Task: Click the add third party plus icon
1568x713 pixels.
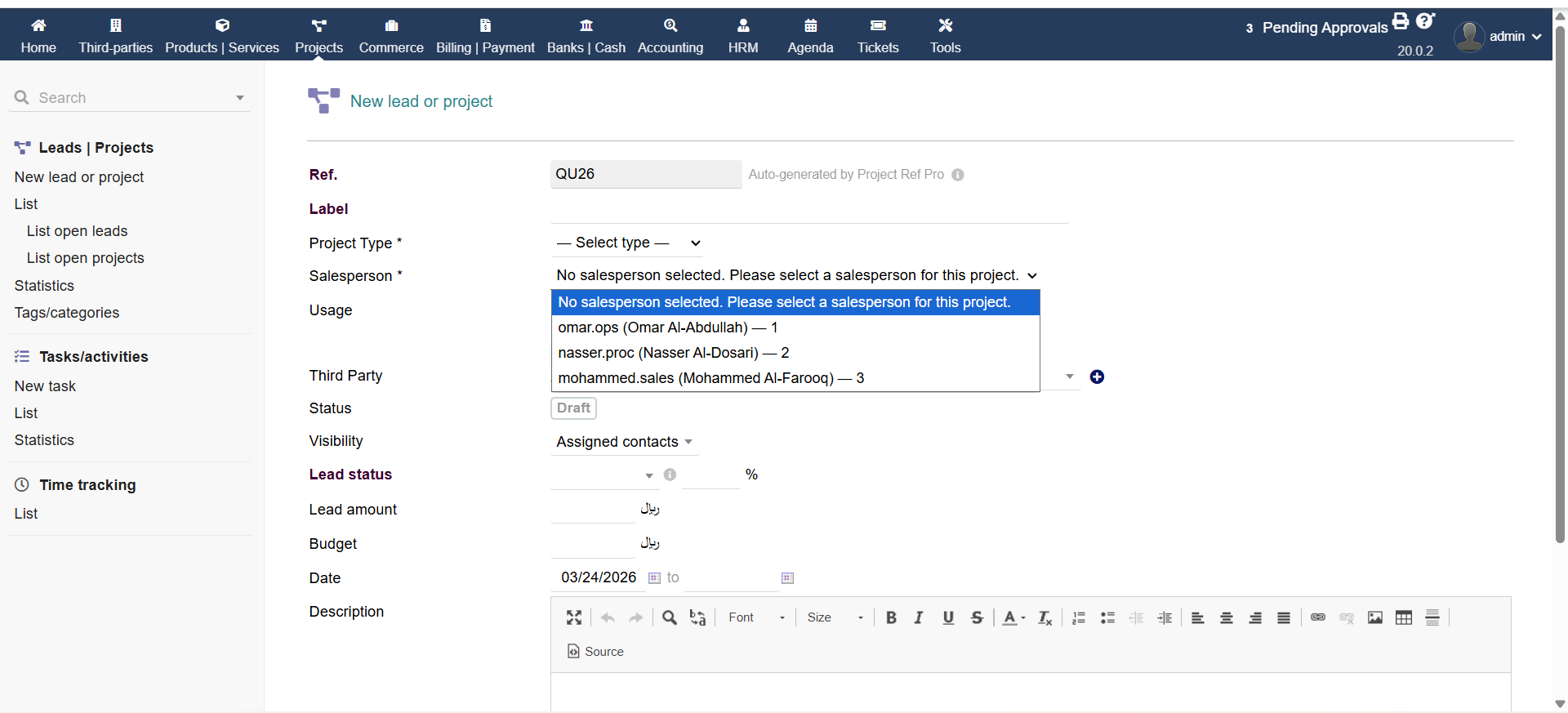Action: (1097, 377)
